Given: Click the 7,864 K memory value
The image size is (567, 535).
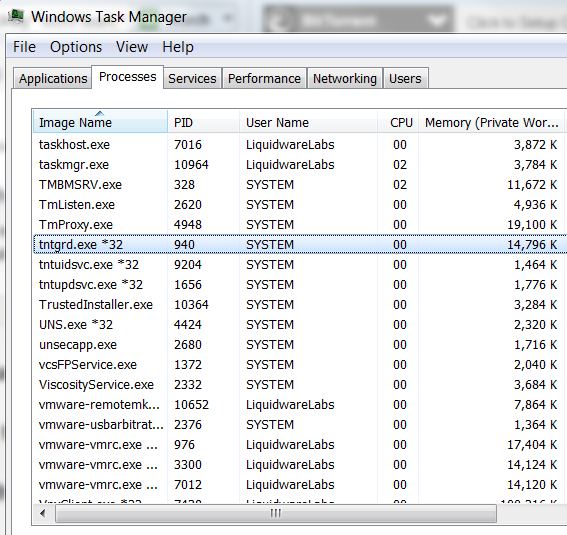Looking at the screenshot, I should click(536, 405).
